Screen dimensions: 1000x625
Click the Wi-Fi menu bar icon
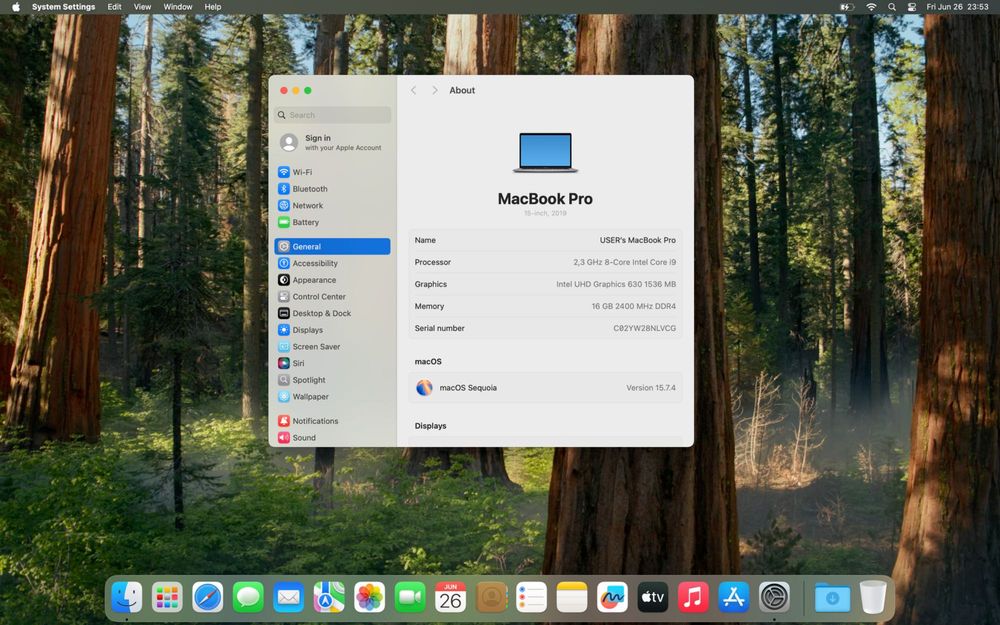pyautogui.click(x=871, y=7)
